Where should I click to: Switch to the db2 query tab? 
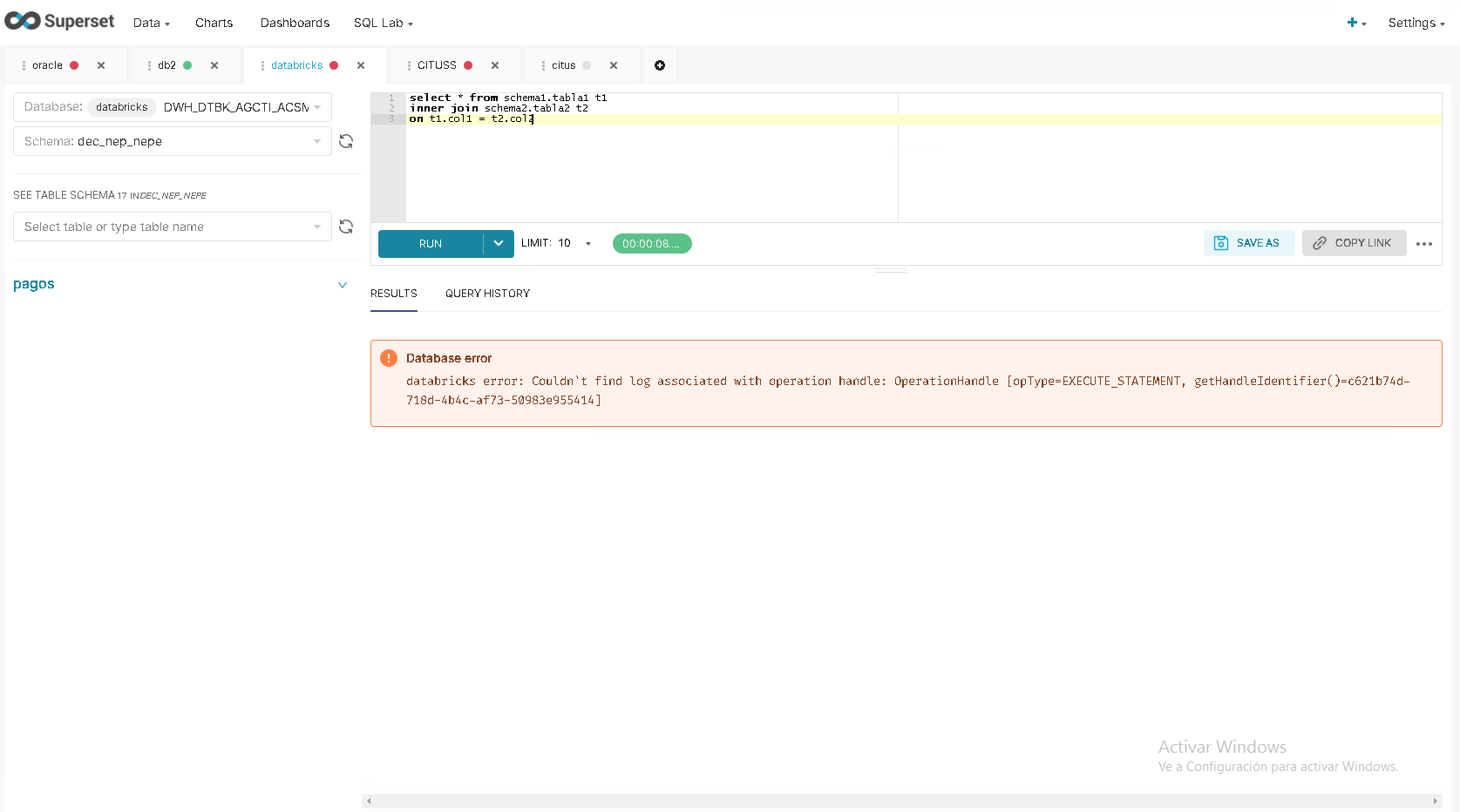(x=166, y=65)
